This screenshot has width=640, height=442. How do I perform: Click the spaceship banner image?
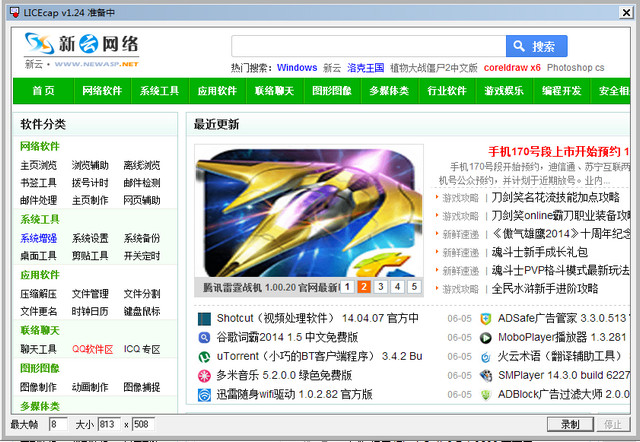(309, 213)
